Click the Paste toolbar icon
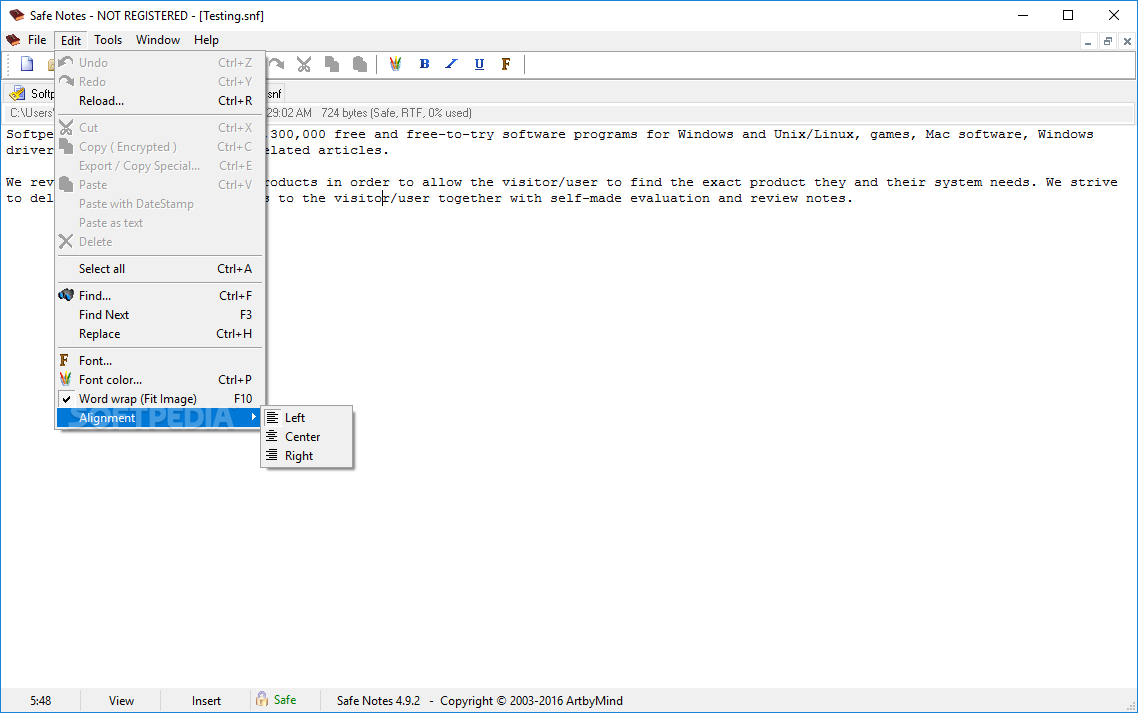1138x713 pixels. coord(359,65)
